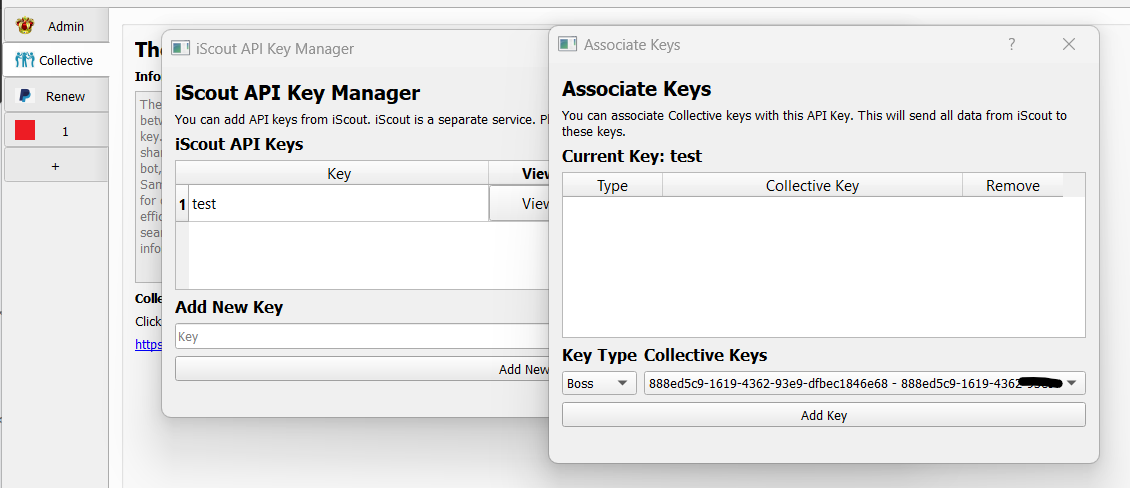Switch to the Admin tab
Viewport: 1130px width, 488px height.
pyautogui.click(x=56, y=26)
